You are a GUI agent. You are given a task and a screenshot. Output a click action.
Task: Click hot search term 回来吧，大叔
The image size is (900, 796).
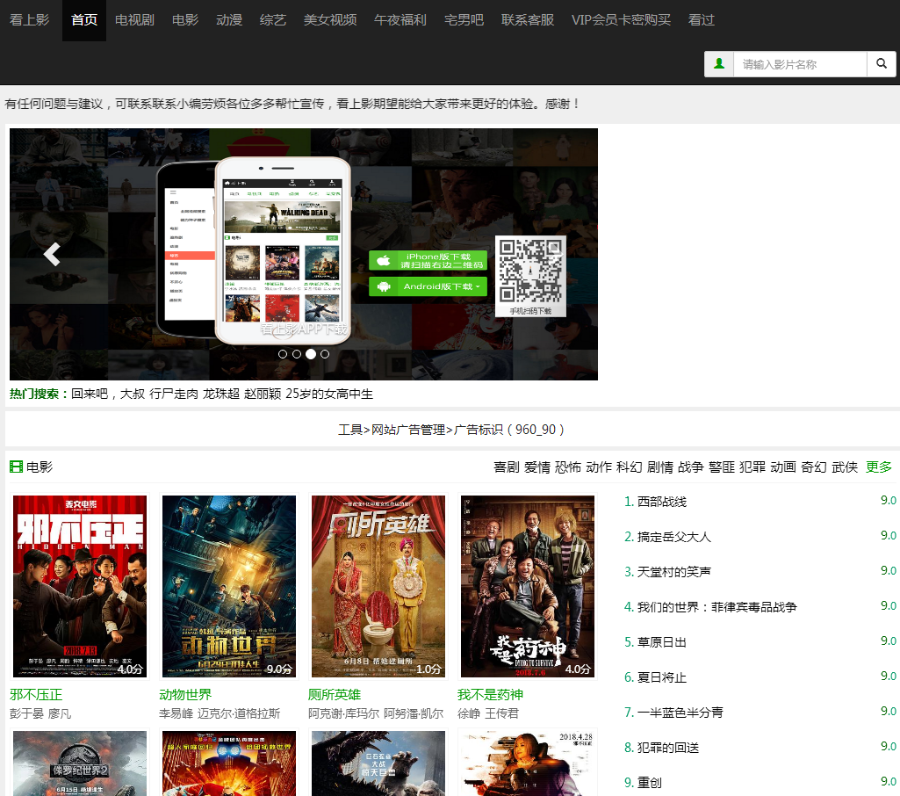(x=108, y=394)
